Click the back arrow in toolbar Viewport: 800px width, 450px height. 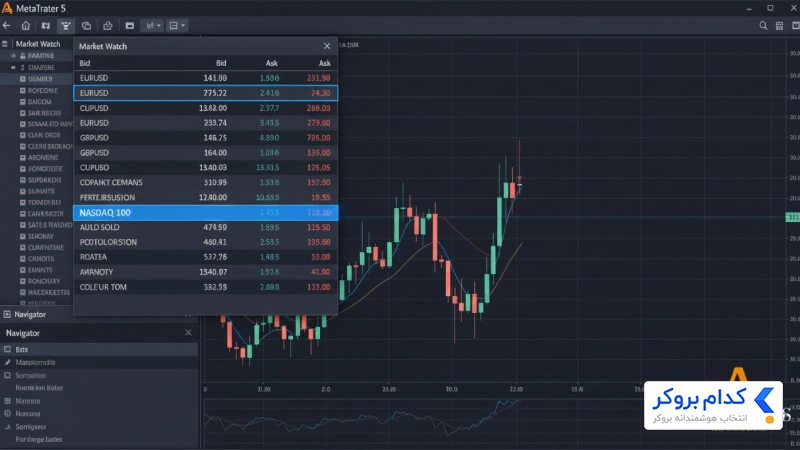(7, 26)
